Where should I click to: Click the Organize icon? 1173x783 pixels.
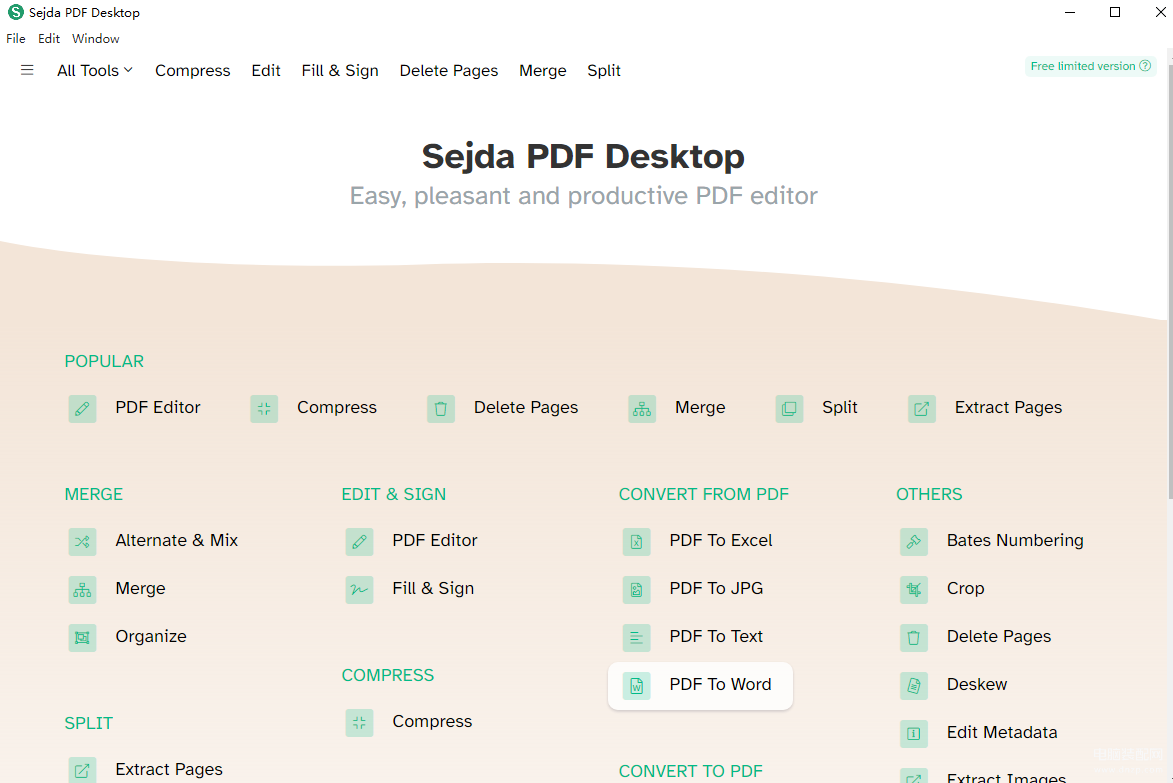pyautogui.click(x=82, y=638)
